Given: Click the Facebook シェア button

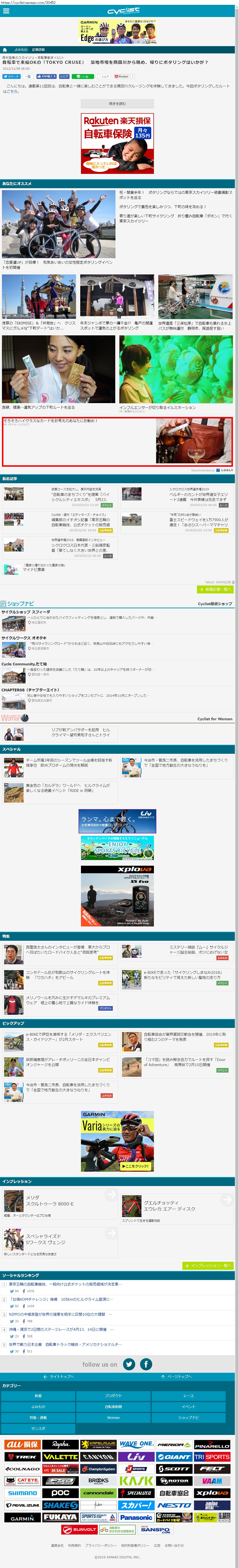Looking at the screenshot, I should click(x=64, y=77).
